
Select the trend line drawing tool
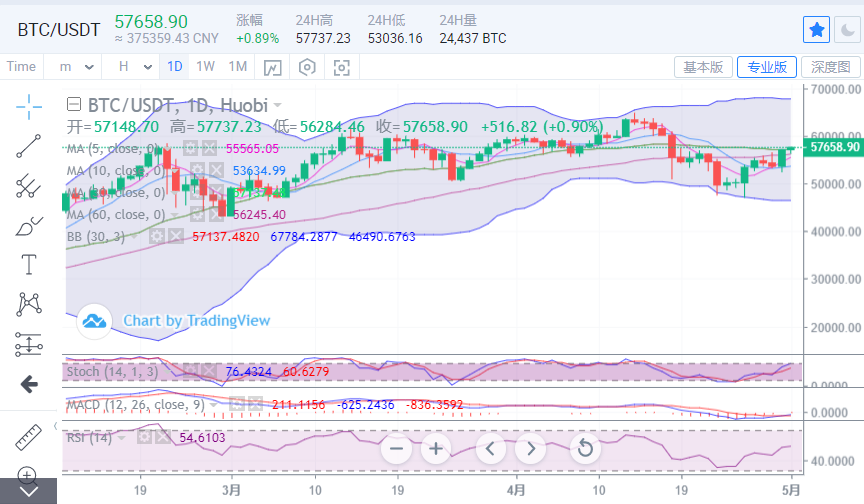coord(28,146)
